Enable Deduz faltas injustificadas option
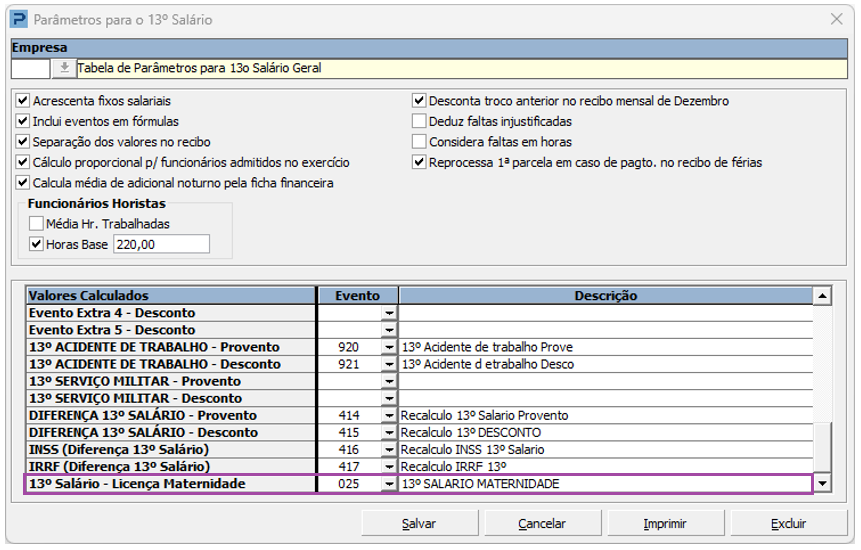861x550 pixels. click(420, 121)
